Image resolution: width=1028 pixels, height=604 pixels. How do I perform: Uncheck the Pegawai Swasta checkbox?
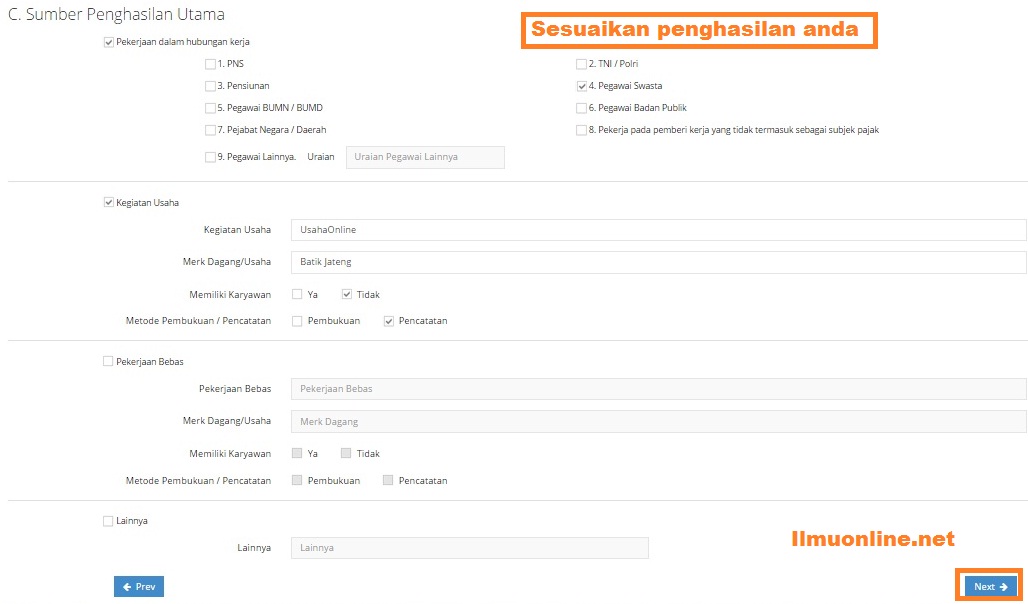[x=581, y=86]
